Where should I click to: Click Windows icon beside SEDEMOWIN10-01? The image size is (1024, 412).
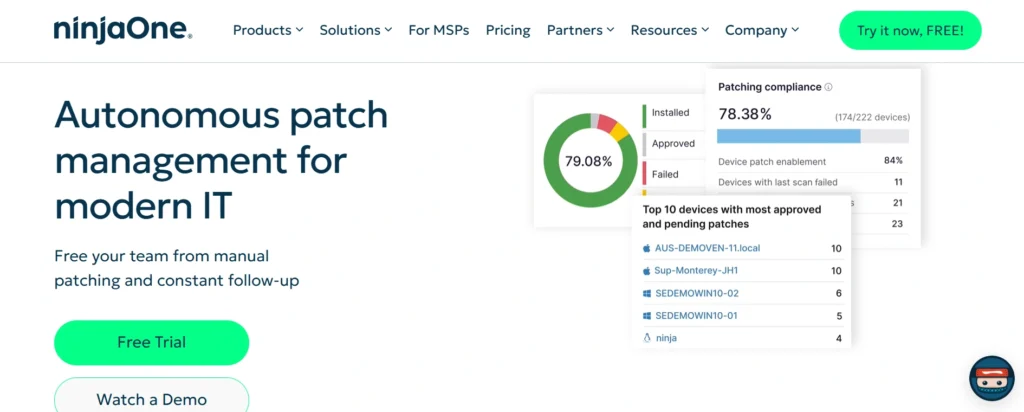pyautogui.click(x=647, y=315)
